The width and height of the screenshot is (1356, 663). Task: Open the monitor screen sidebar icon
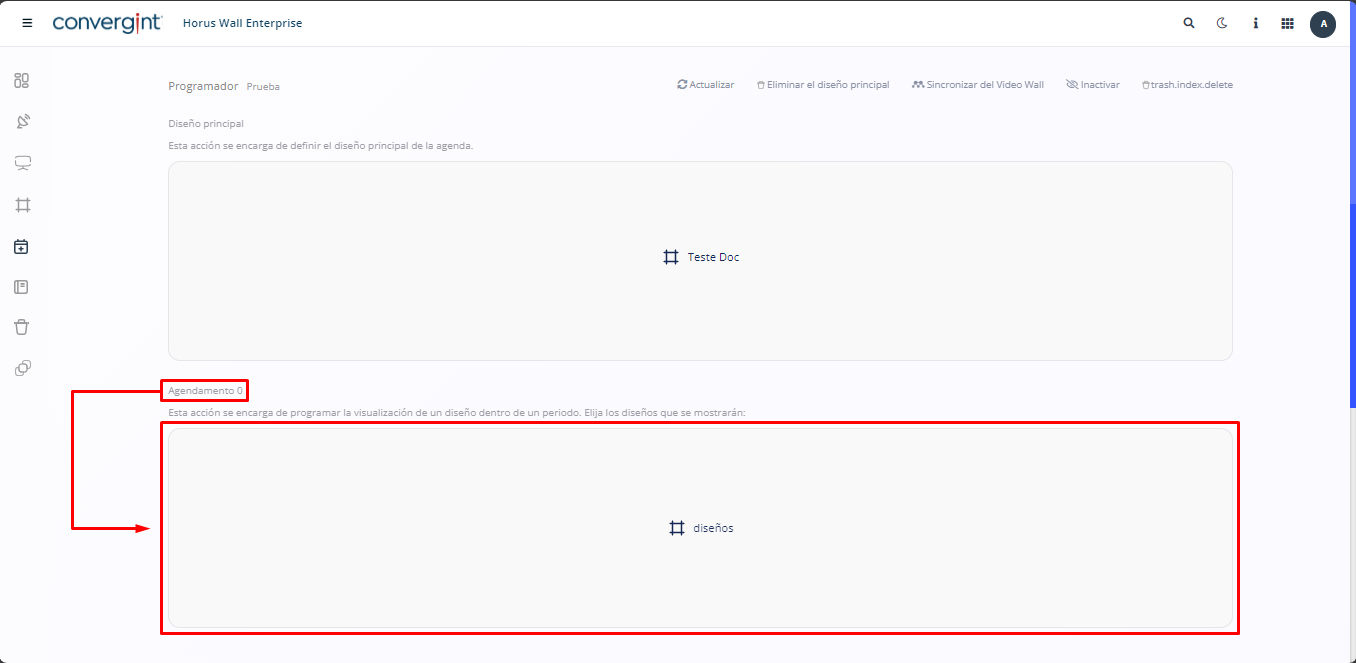(x=22, y=163)
